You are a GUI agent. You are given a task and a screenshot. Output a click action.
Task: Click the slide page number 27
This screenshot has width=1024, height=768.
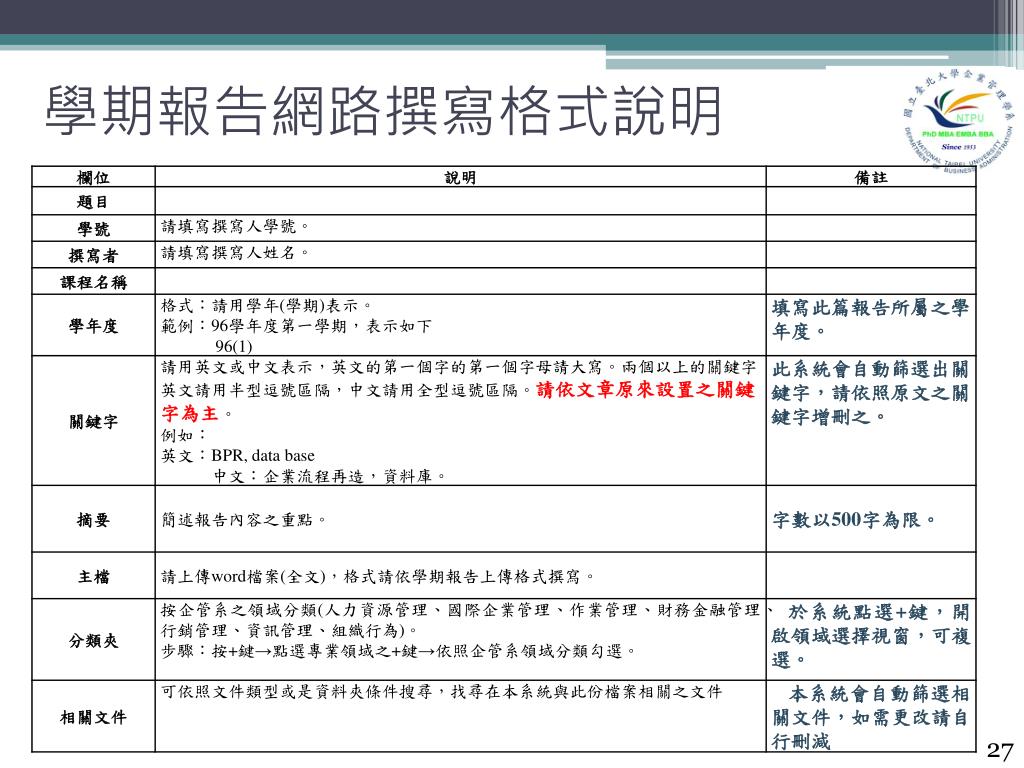[999, 751]
